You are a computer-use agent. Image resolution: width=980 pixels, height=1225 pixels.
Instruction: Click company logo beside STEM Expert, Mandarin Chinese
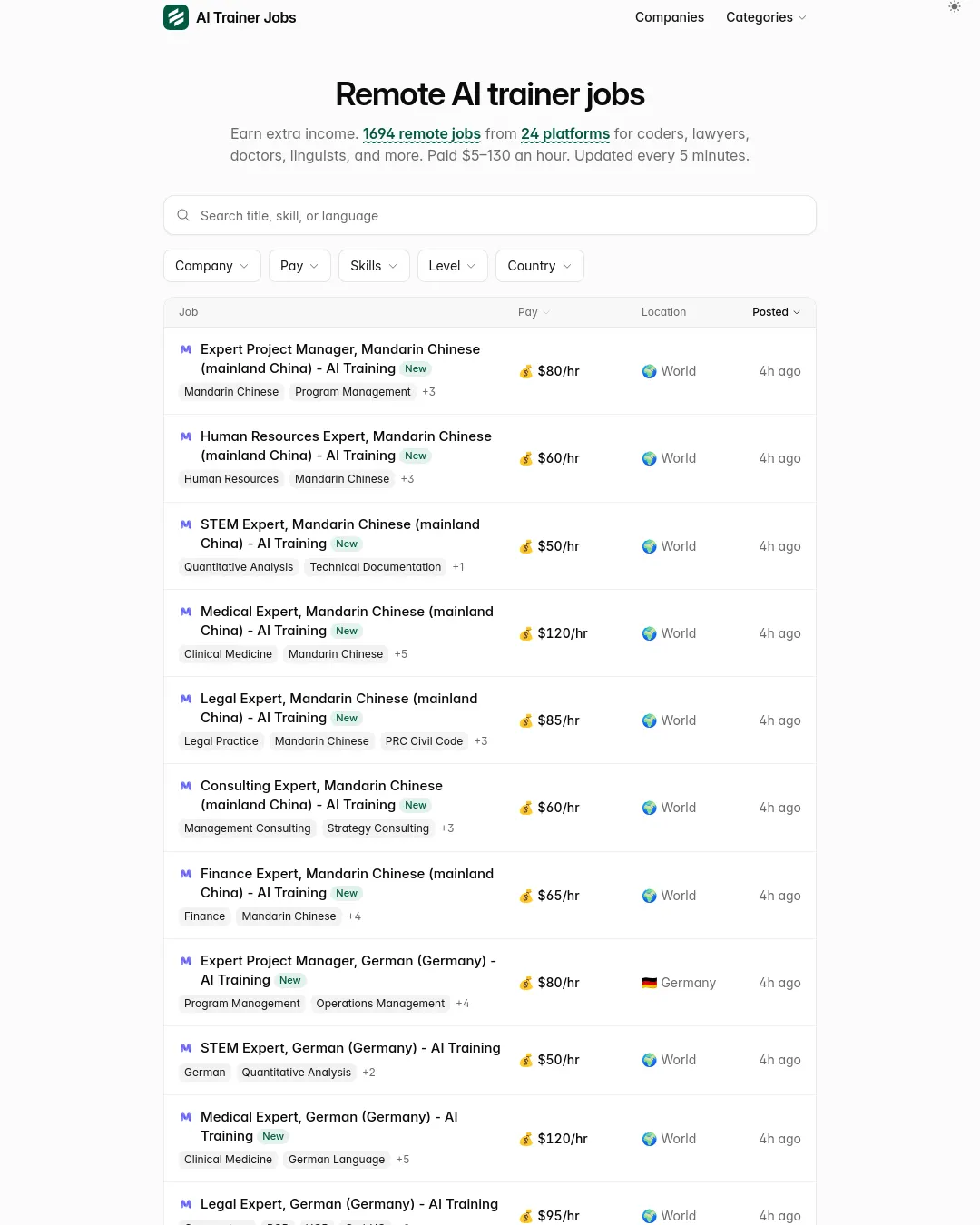point(186,524)
